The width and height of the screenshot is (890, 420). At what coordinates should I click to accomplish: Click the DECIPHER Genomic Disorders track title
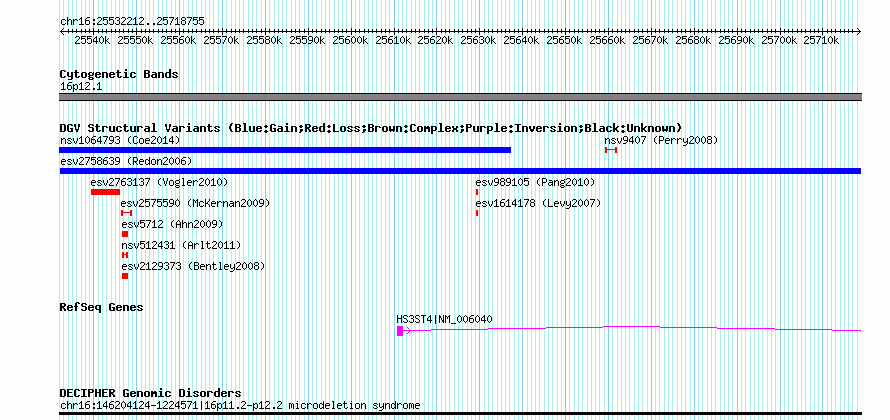[x=150, y=393]
